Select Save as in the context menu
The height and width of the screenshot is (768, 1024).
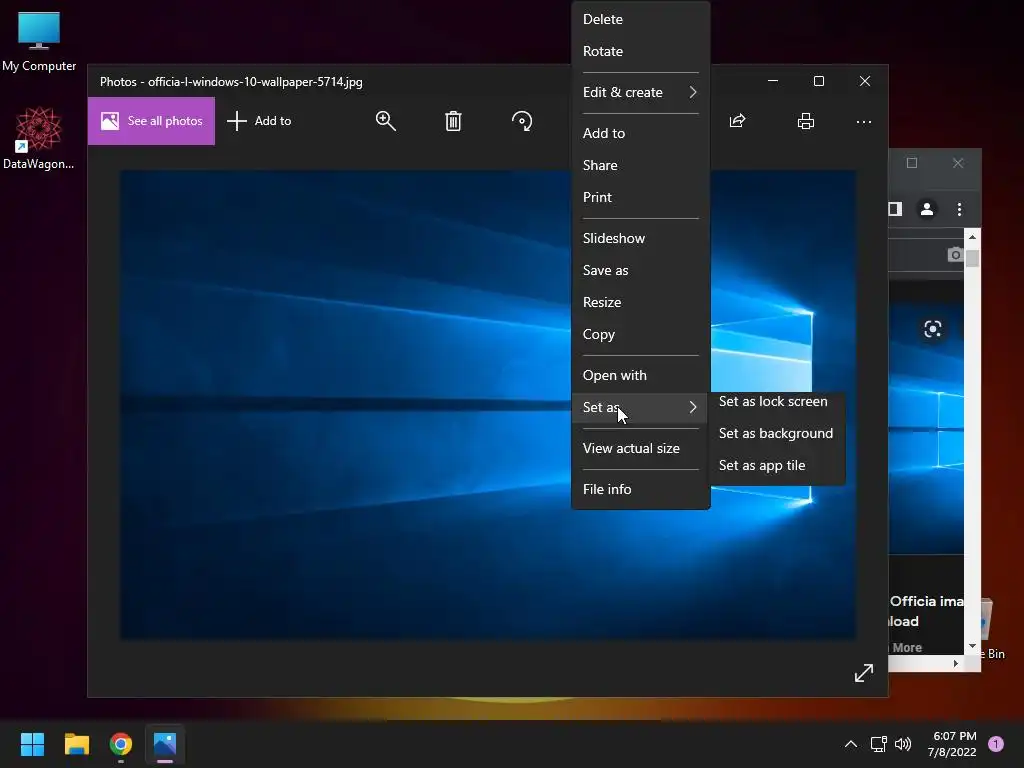pos(641,270)
